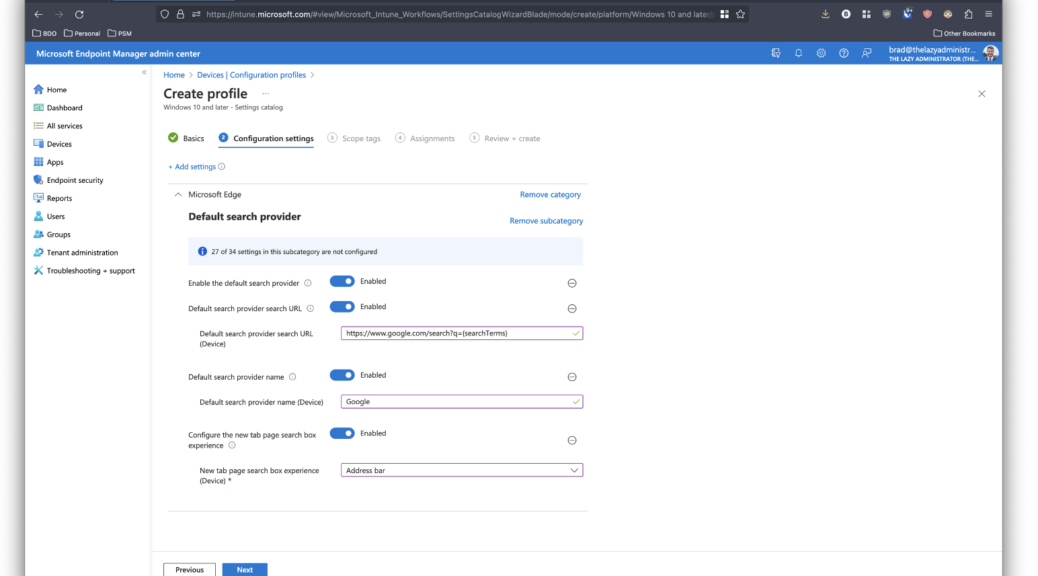Open New tab page search box experience dropdown

coord(461,470)
